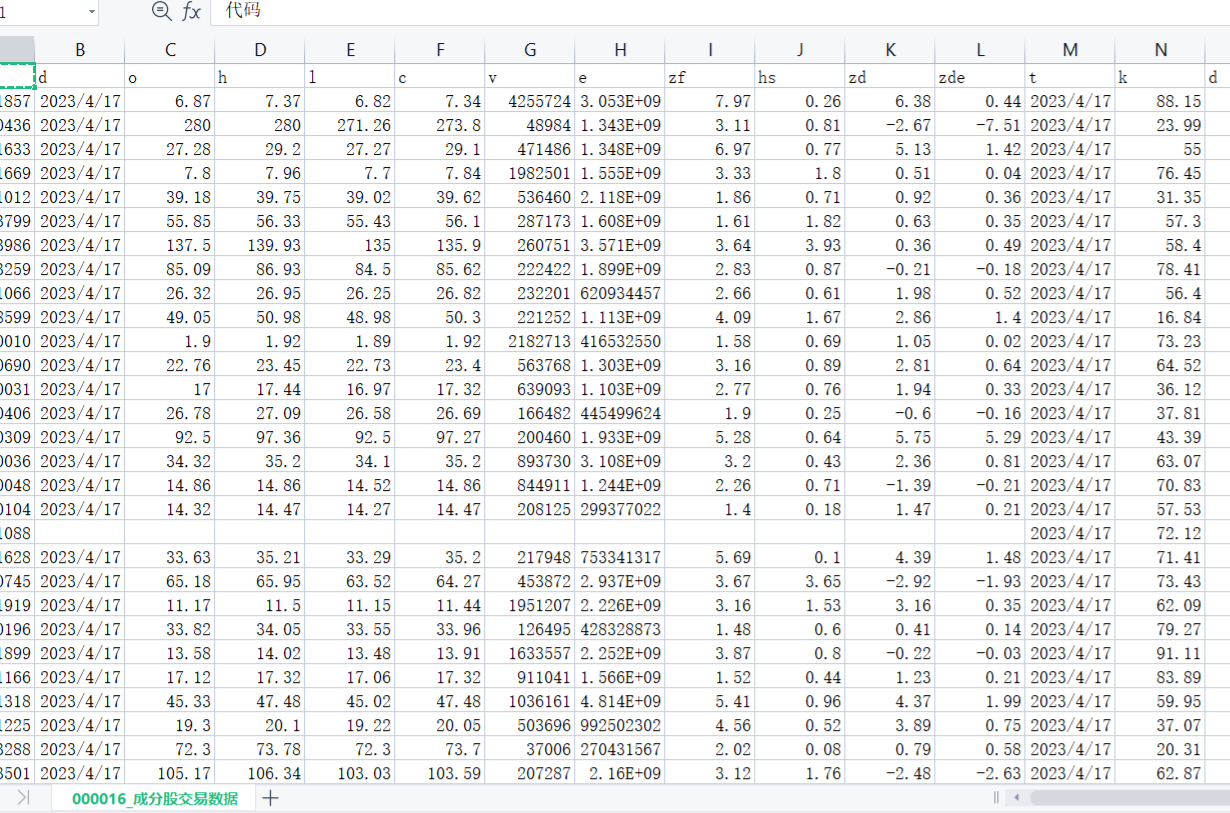The height and width of the screenshot is (813, 1230).
Task: Select column N header
Action: 1160,50
